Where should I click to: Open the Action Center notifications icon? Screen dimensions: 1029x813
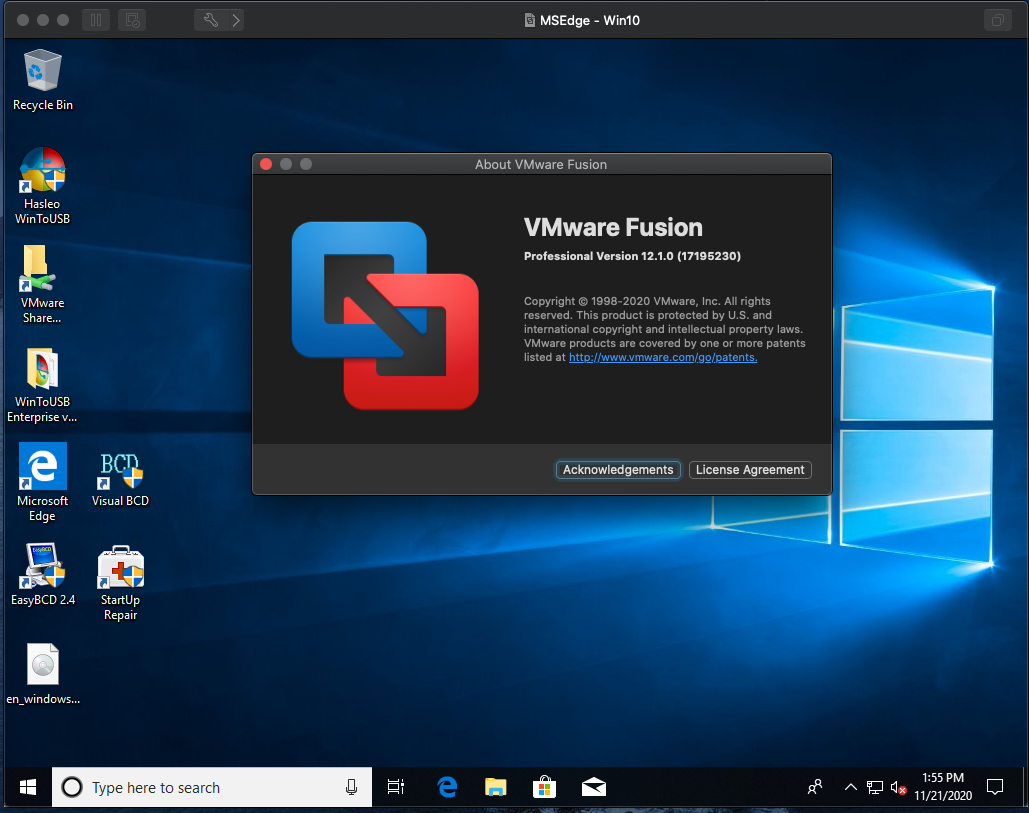pos(995,787)
